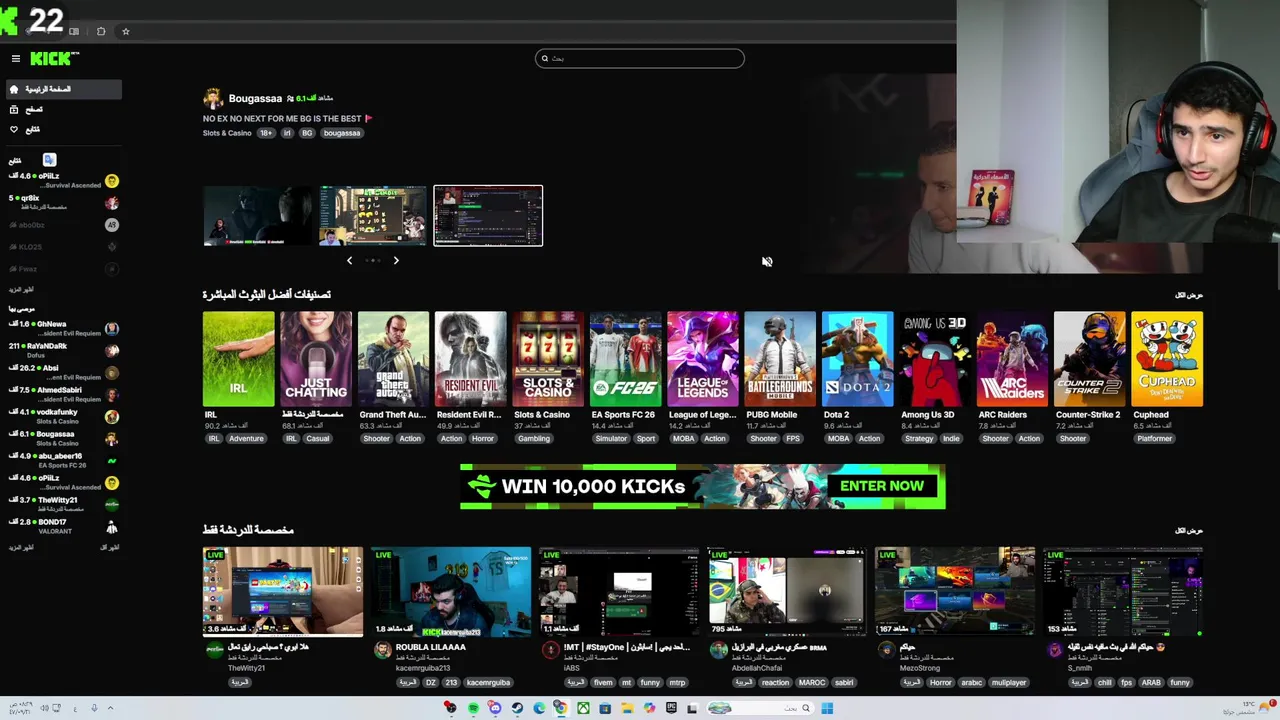
Task: Open qr8ix in the followed channels list
Action: coord(62,202)
